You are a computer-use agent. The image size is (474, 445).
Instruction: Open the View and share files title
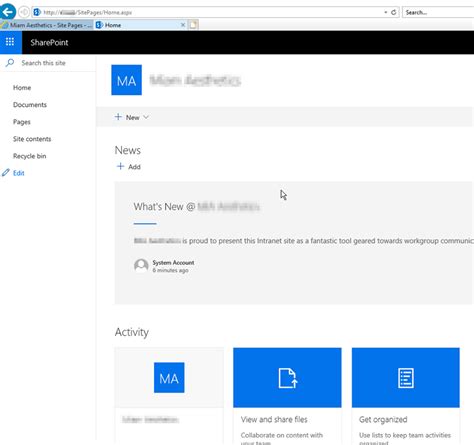coord(274,419)
